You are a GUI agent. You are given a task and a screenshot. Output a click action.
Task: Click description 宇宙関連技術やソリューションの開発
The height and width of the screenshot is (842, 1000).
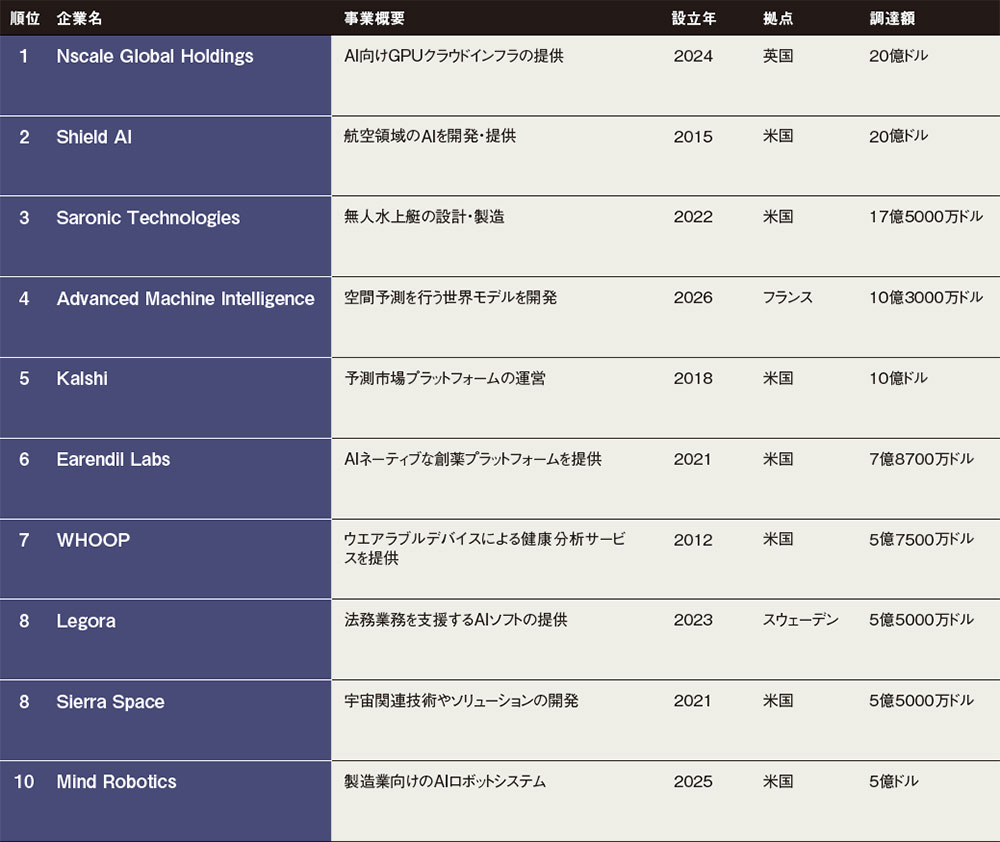point(461,701)
